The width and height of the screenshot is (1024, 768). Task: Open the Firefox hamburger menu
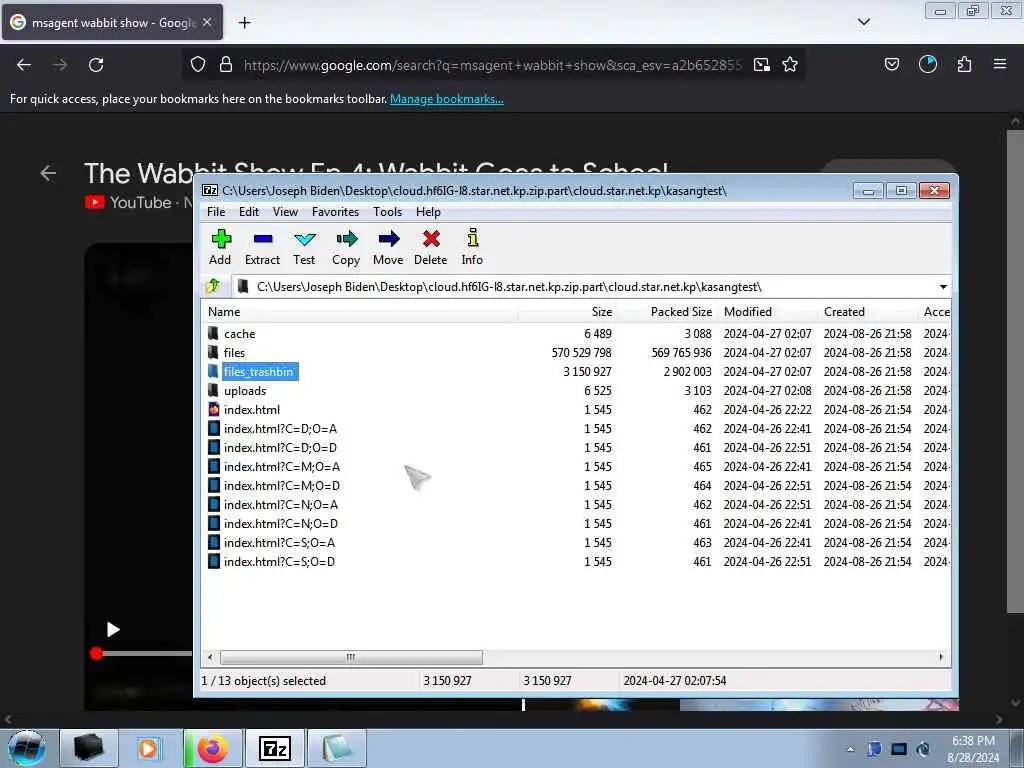(1000, 64)
